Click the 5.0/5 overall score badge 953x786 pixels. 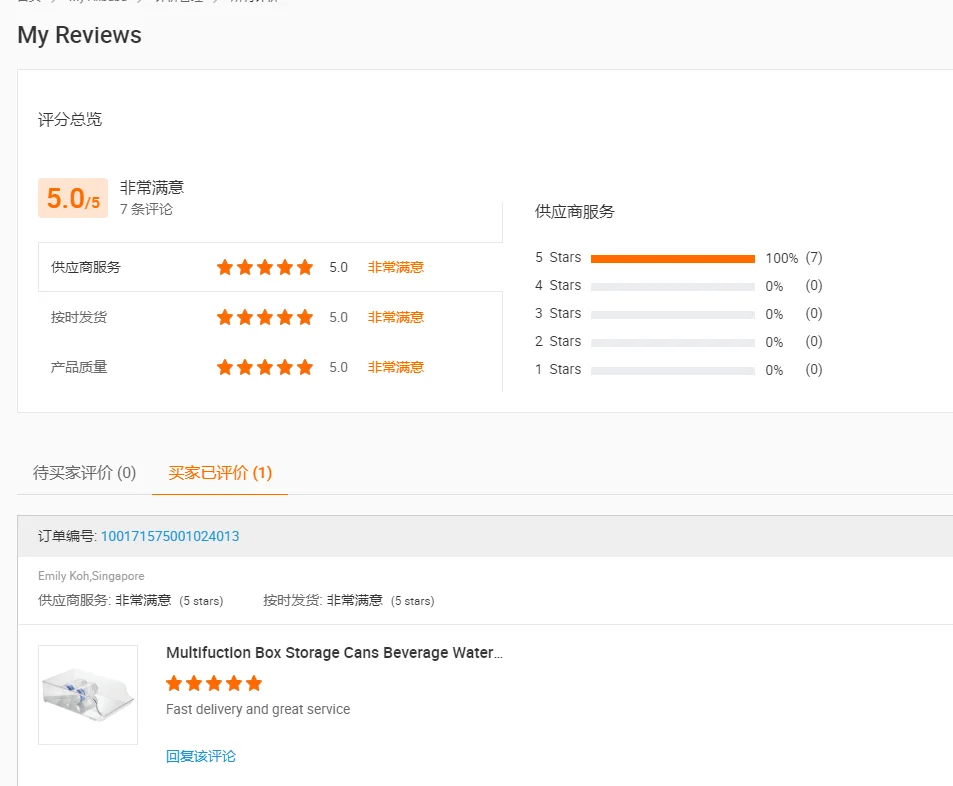[x=73, y=198]
